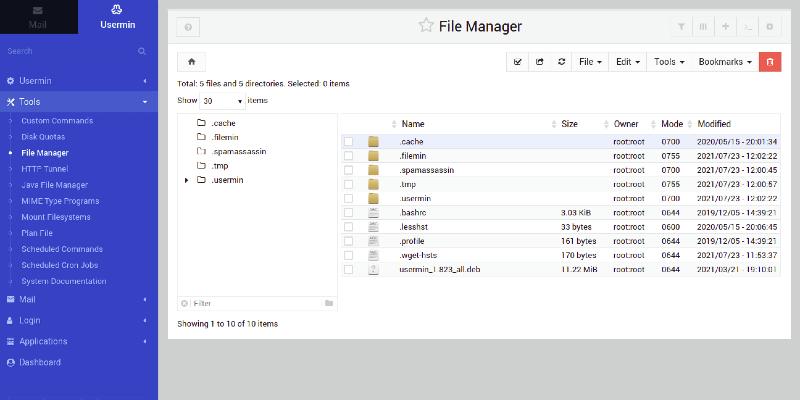Click the home directory icon button
800x400 pixels.
coord(191,62)
